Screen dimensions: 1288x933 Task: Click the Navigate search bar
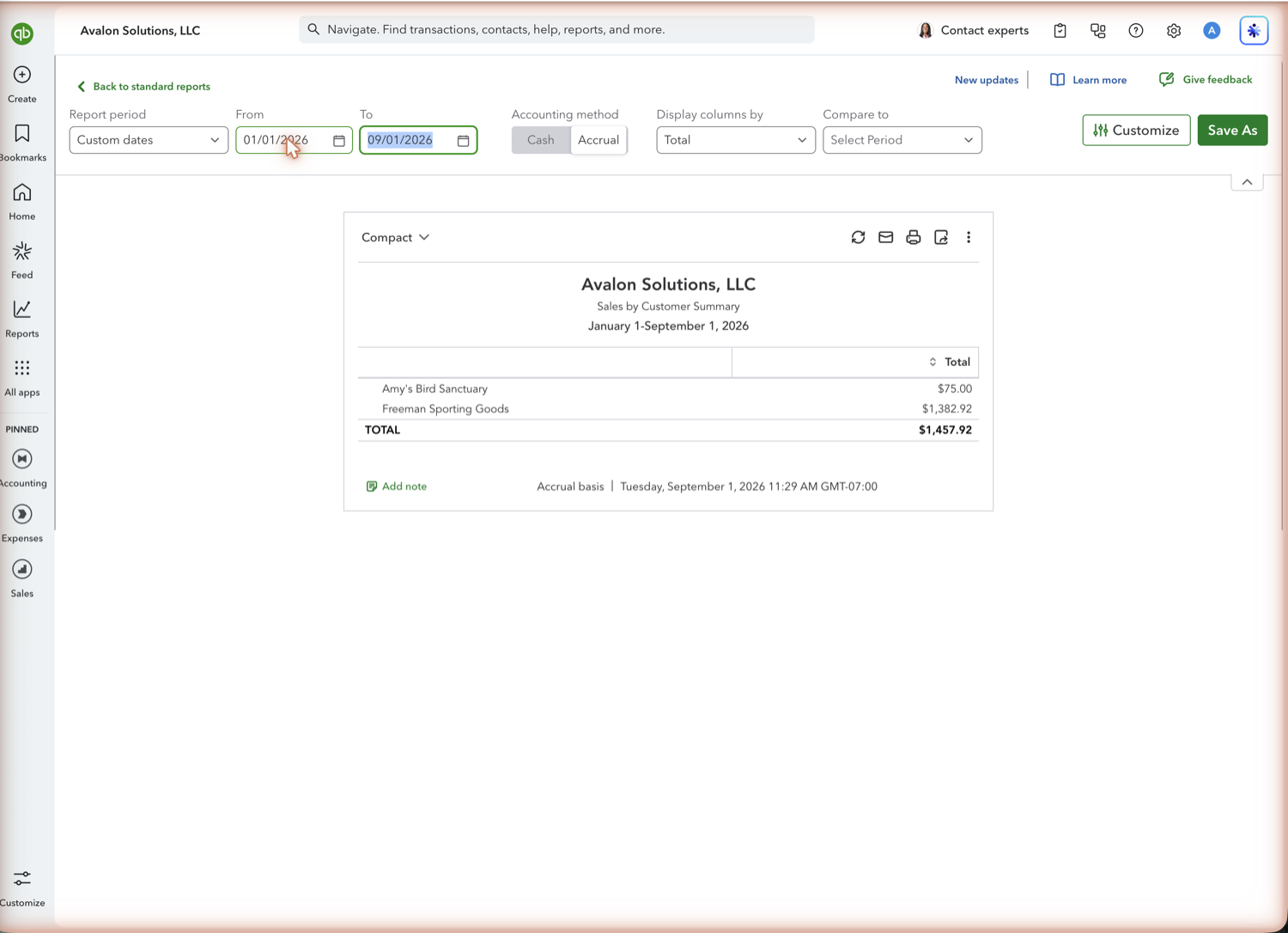click(556, 29)
